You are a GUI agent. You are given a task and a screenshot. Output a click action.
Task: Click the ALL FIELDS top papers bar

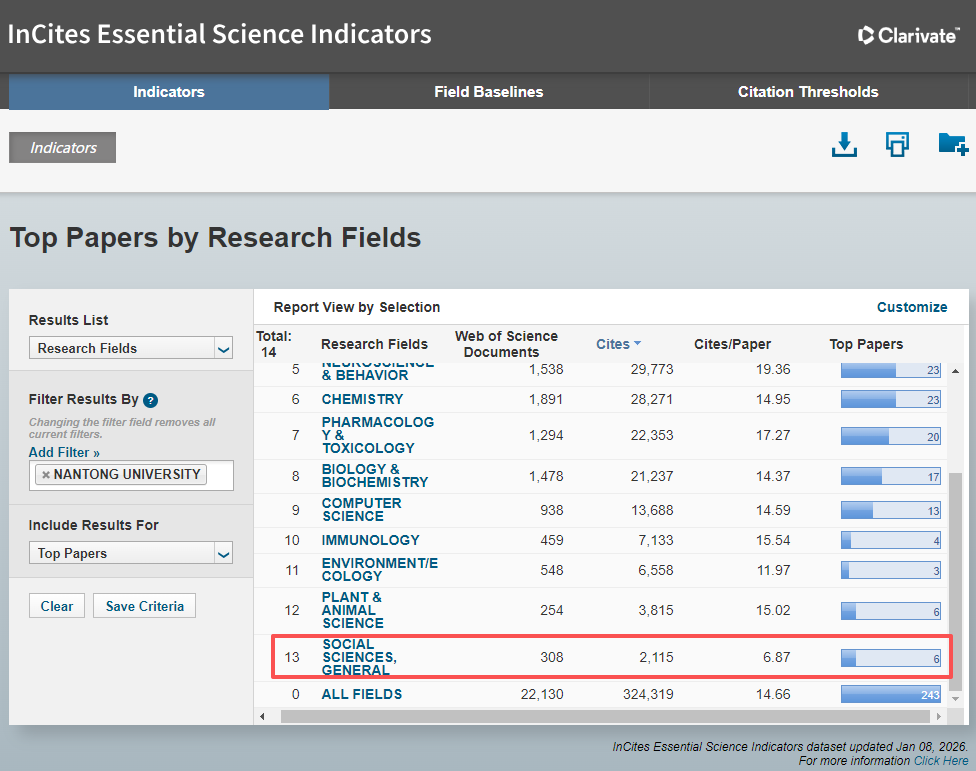coord(890,694)
